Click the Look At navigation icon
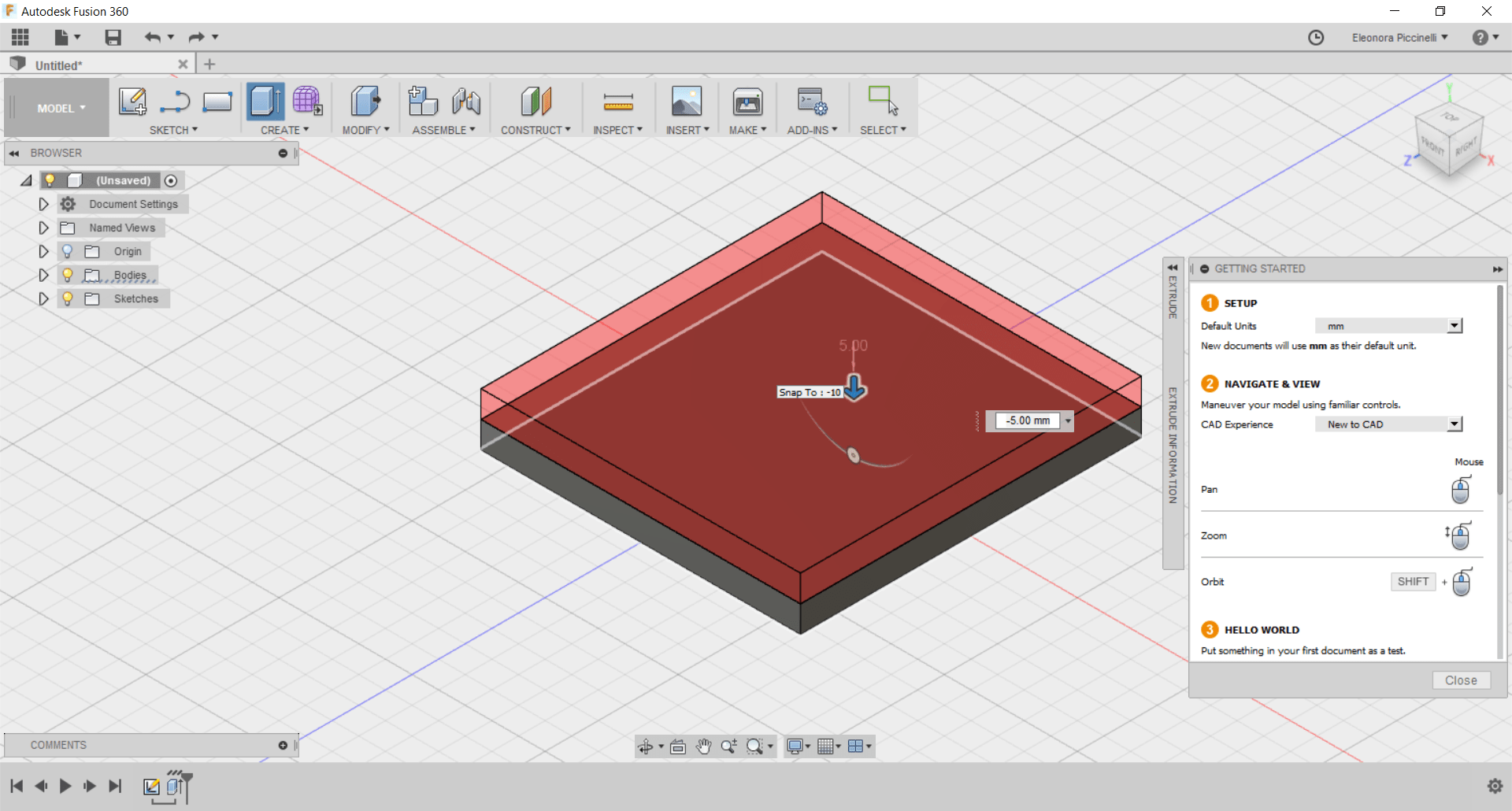The image size is (1512, 811). click(677, 746)
